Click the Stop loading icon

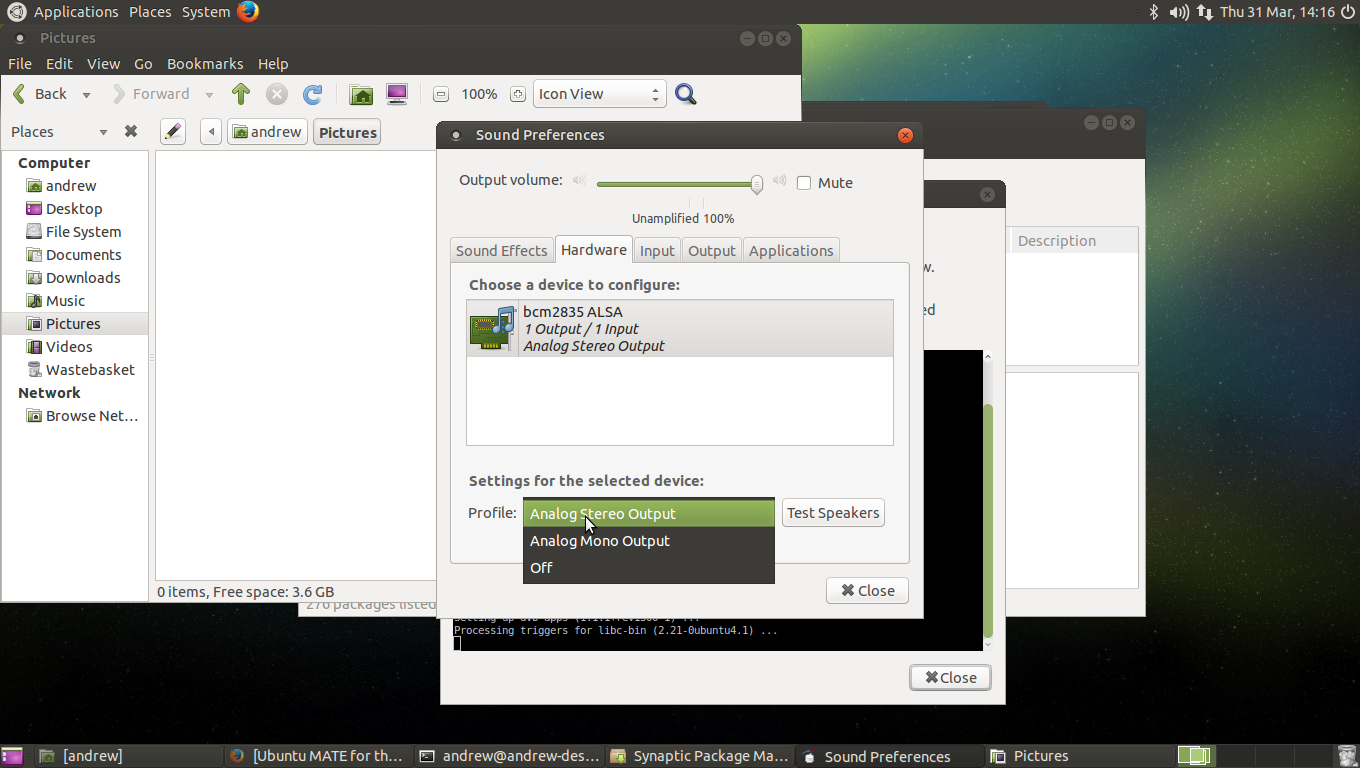[x=277, y=94]
